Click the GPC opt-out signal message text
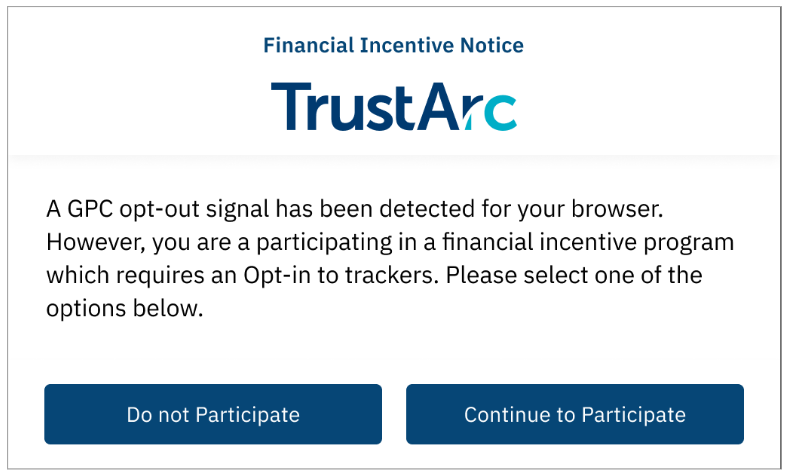The height and width of the screenshot is (474, 787). [x=390, y=258]
